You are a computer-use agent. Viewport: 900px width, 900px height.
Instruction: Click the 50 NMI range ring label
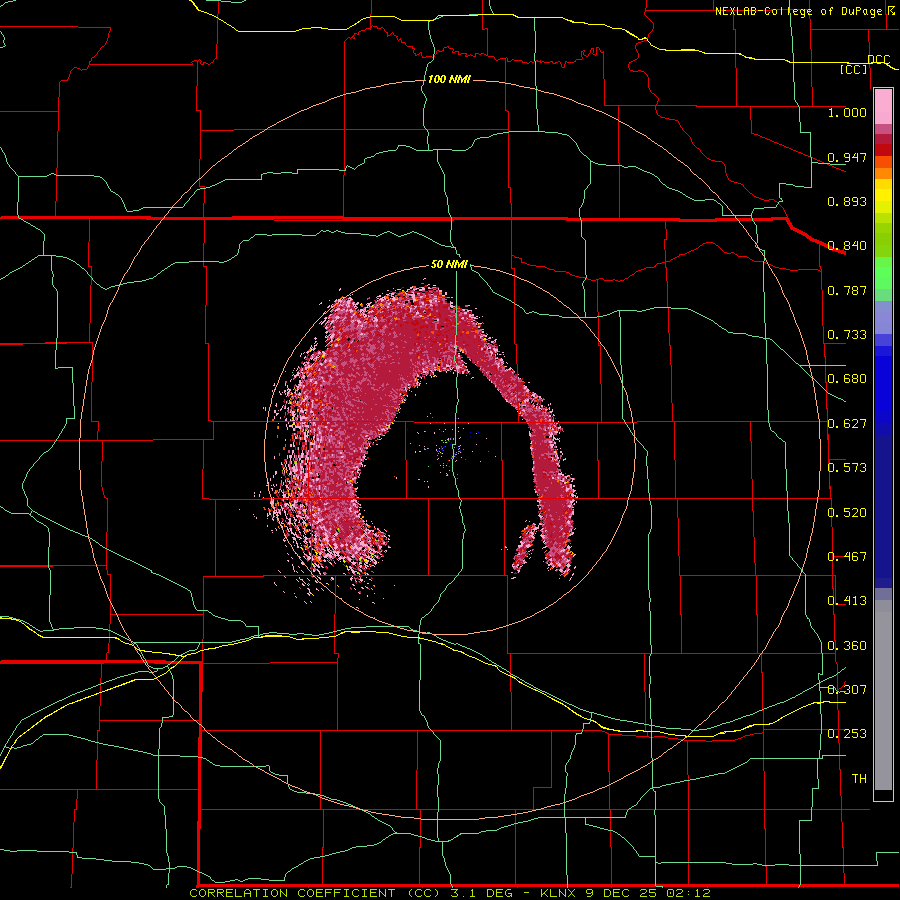pyautogui.click(x=449, y=264)
